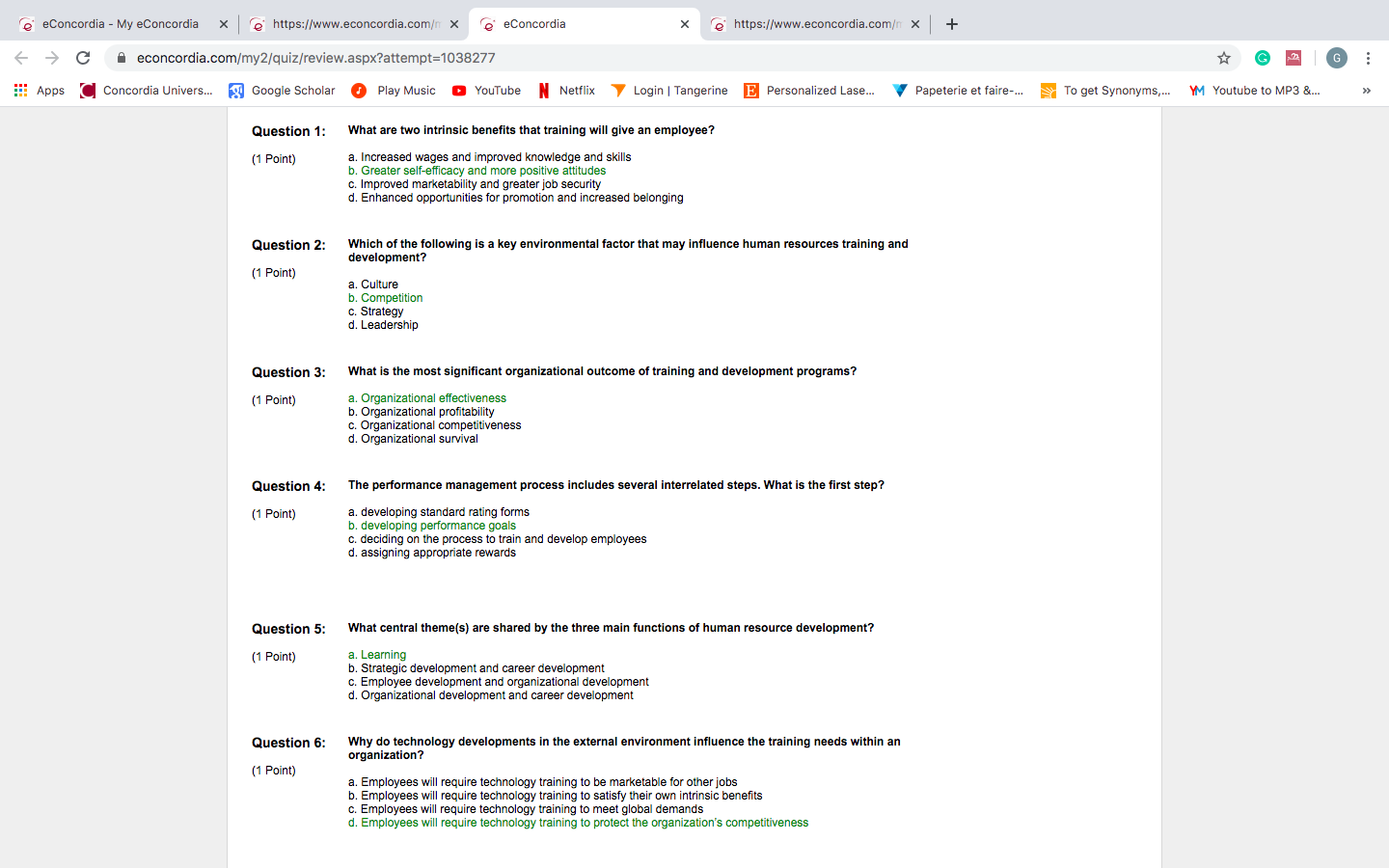Switch to the My eConcordia tab

tap(120, 24)
